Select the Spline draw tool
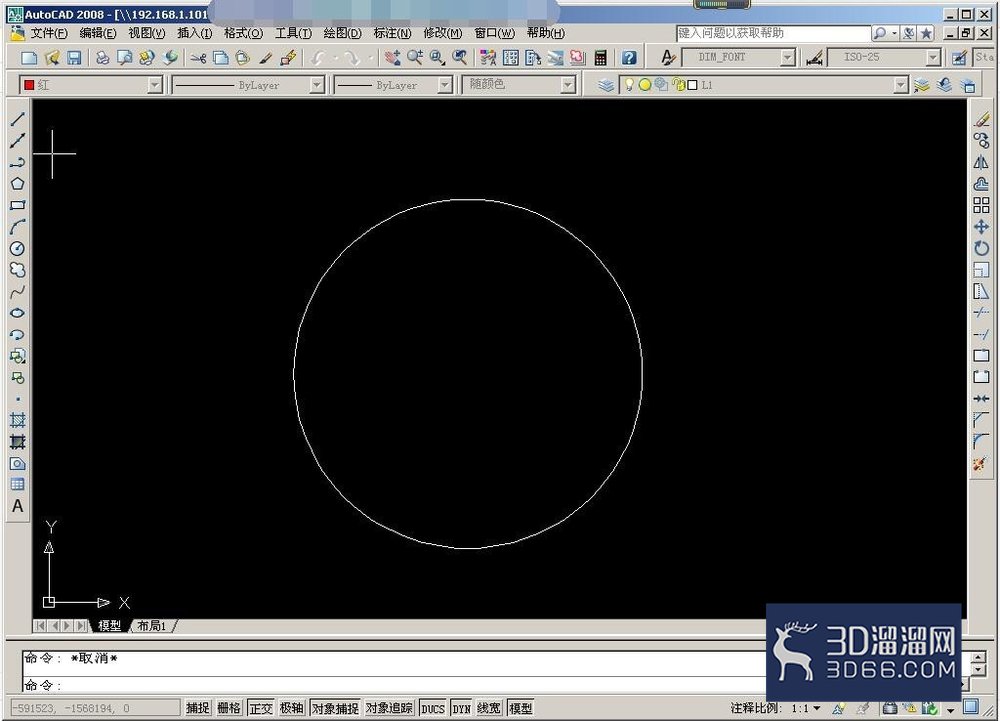The height and width of the screenshot is (721, 1000). pos(17,291)
